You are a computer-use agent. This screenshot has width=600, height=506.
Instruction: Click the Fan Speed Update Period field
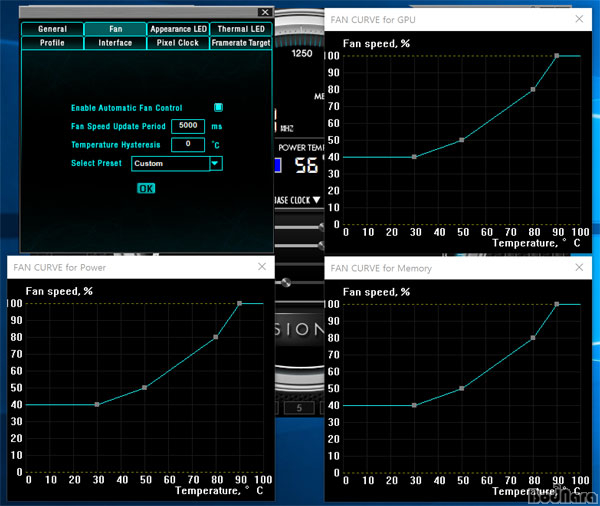coord(188,126)
